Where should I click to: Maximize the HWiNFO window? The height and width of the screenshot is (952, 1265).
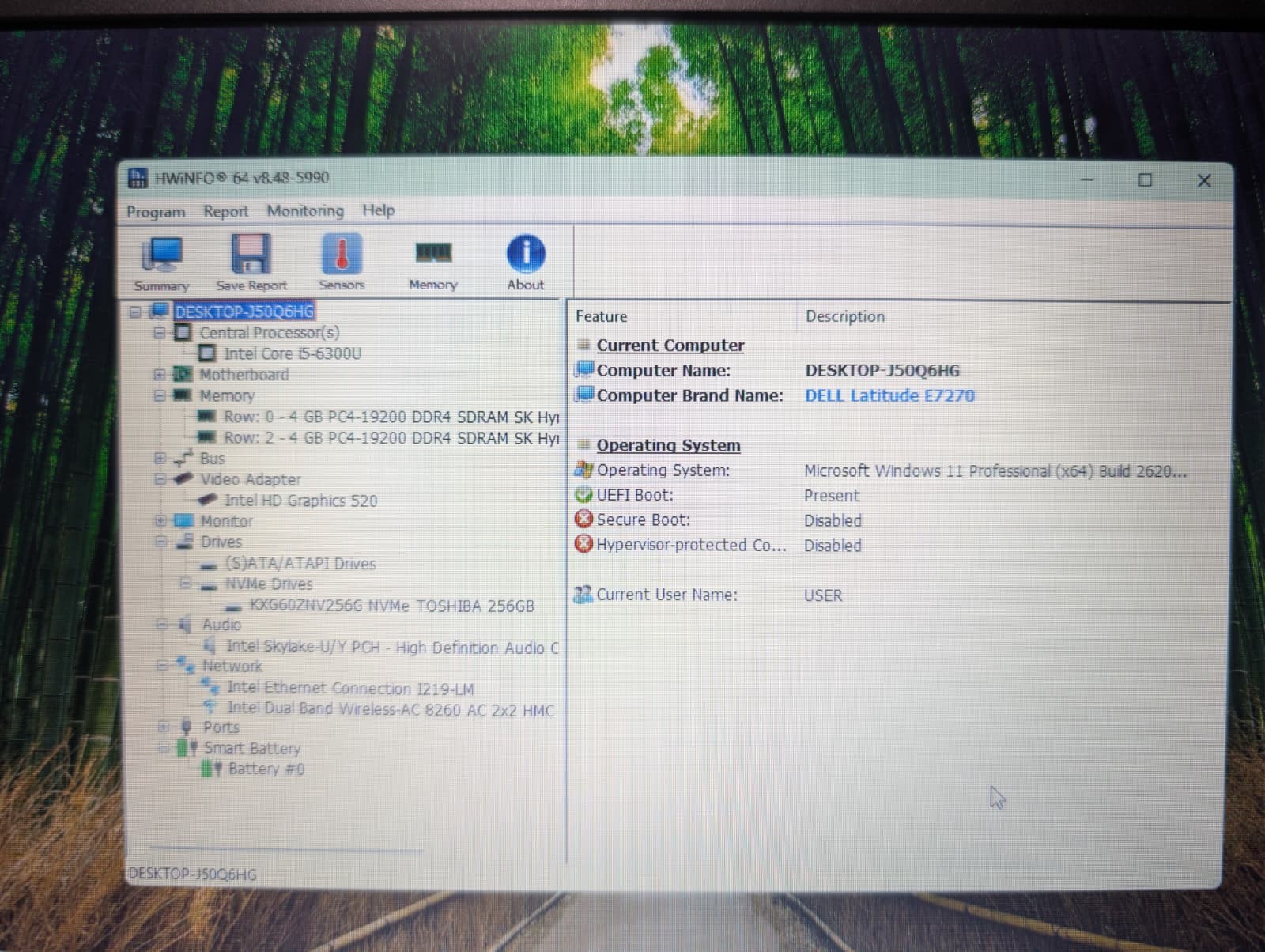pyautogui.click(x=1145, y=180)
